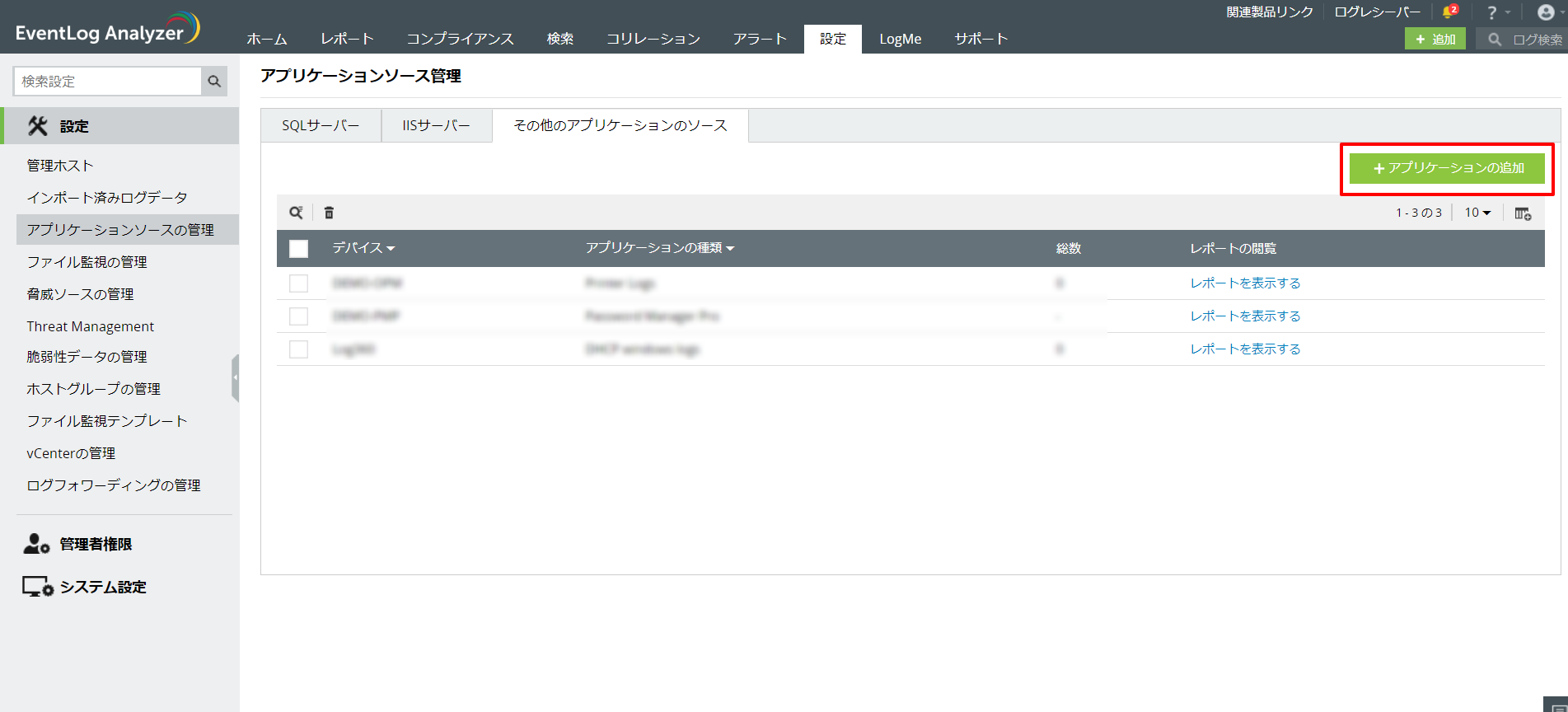1568x712 pixels.
Task: Click the system settings monitor icon
Action: (38, 587)
